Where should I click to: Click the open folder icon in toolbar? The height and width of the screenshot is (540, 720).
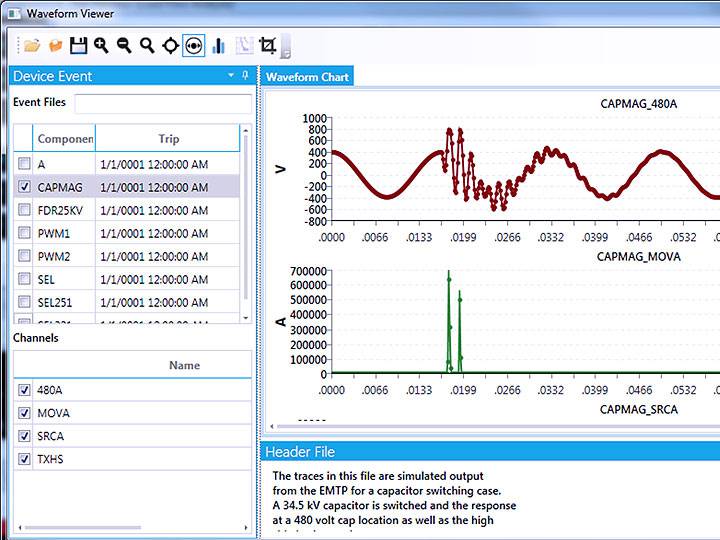click(32, 45)
